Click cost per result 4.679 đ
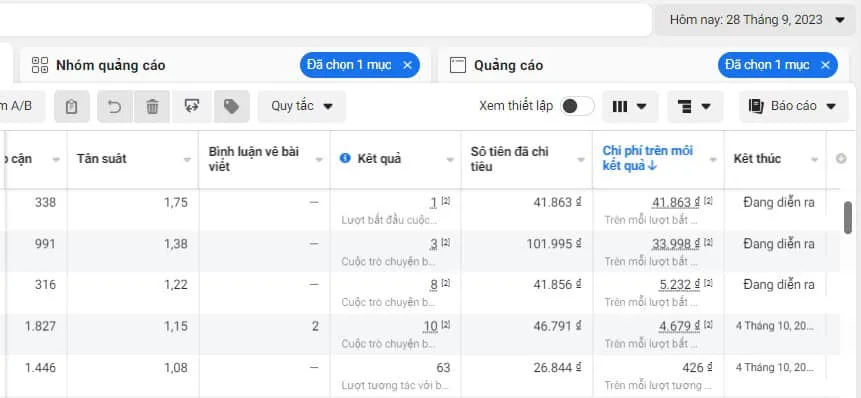This screenshot has width=861, height=398. [x=679, y=327]
